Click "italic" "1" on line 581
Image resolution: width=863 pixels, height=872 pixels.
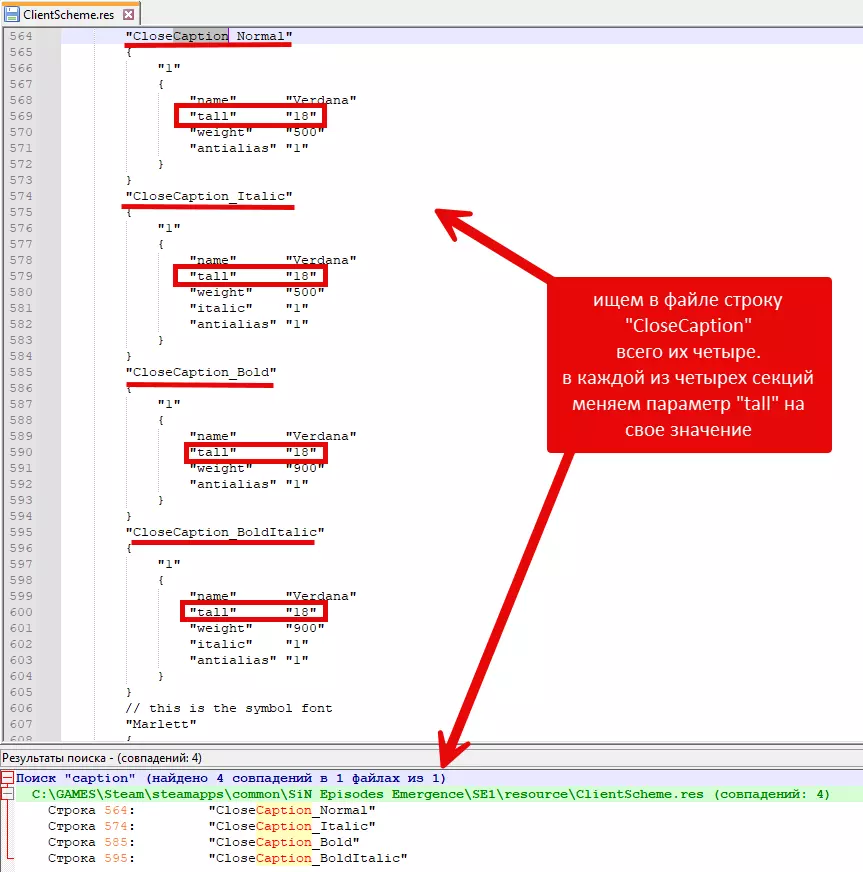pyautogui.click(x=249, y=308)
